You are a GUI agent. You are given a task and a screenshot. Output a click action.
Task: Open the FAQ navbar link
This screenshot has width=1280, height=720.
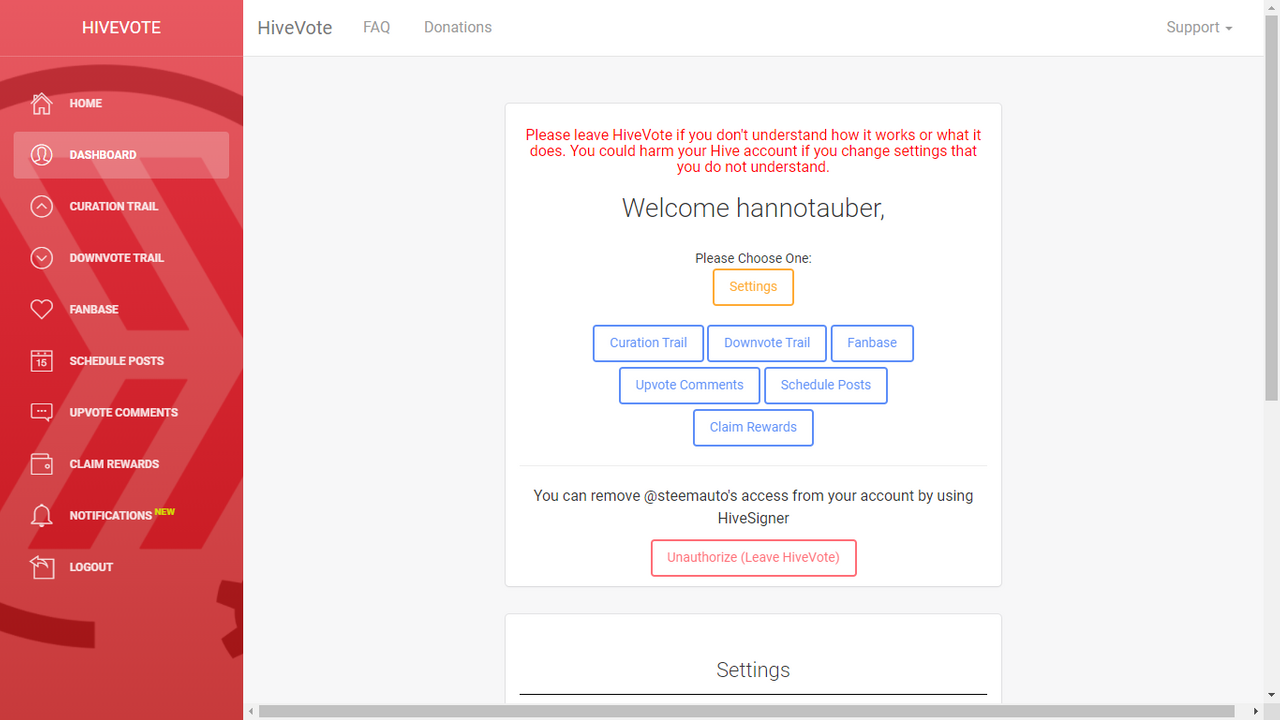click(377, 28)
